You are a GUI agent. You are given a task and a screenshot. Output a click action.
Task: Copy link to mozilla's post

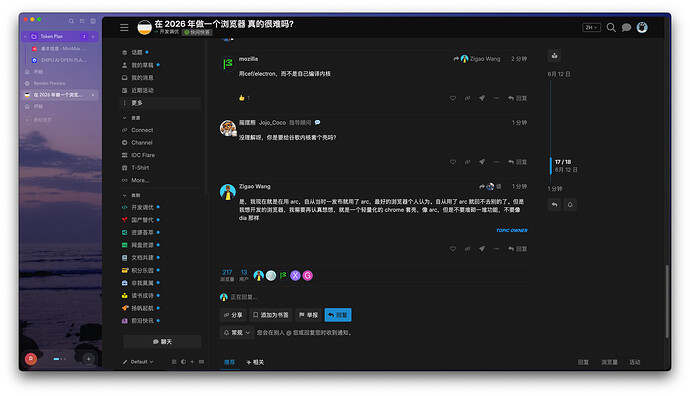[467, 98]
